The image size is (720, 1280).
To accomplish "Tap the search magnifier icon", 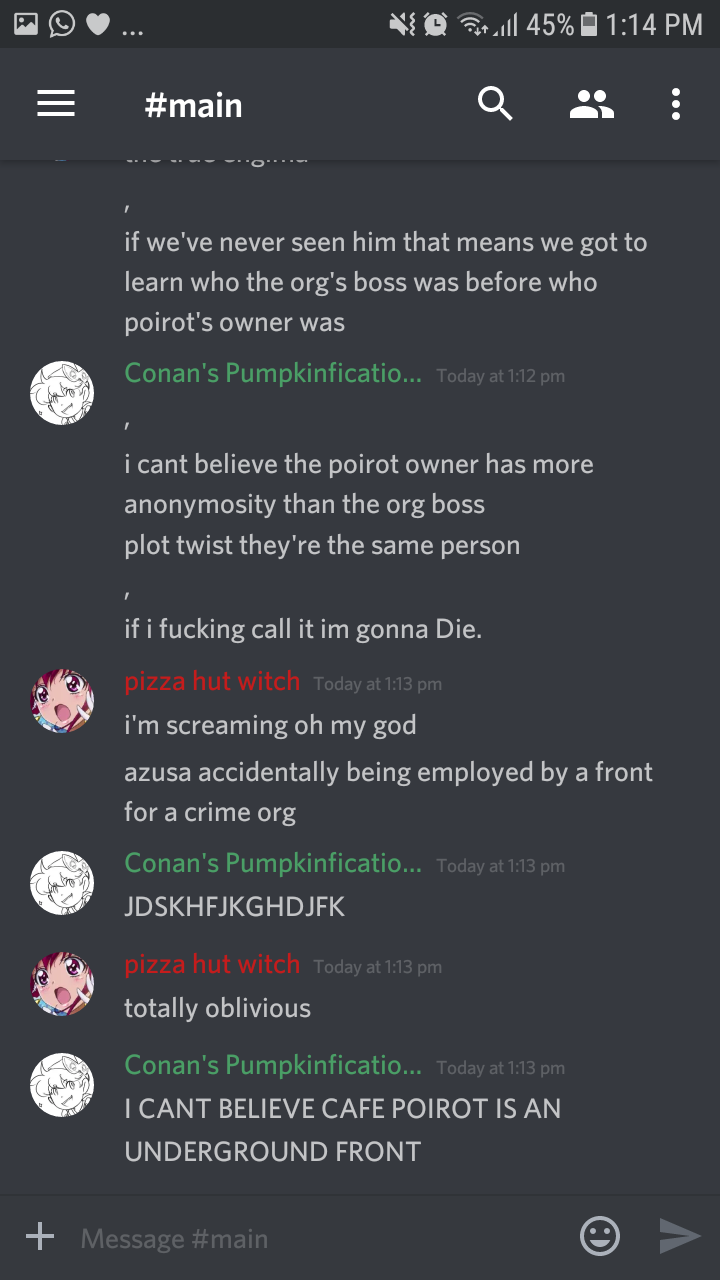I will tap(495, 104).
